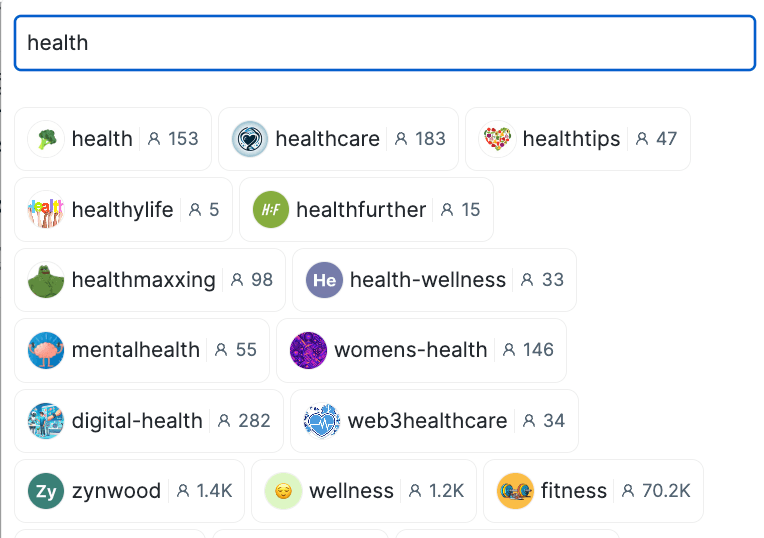Select the mentalhealth channel label
The height and width of the screenshot is (538, 764).
136,350
